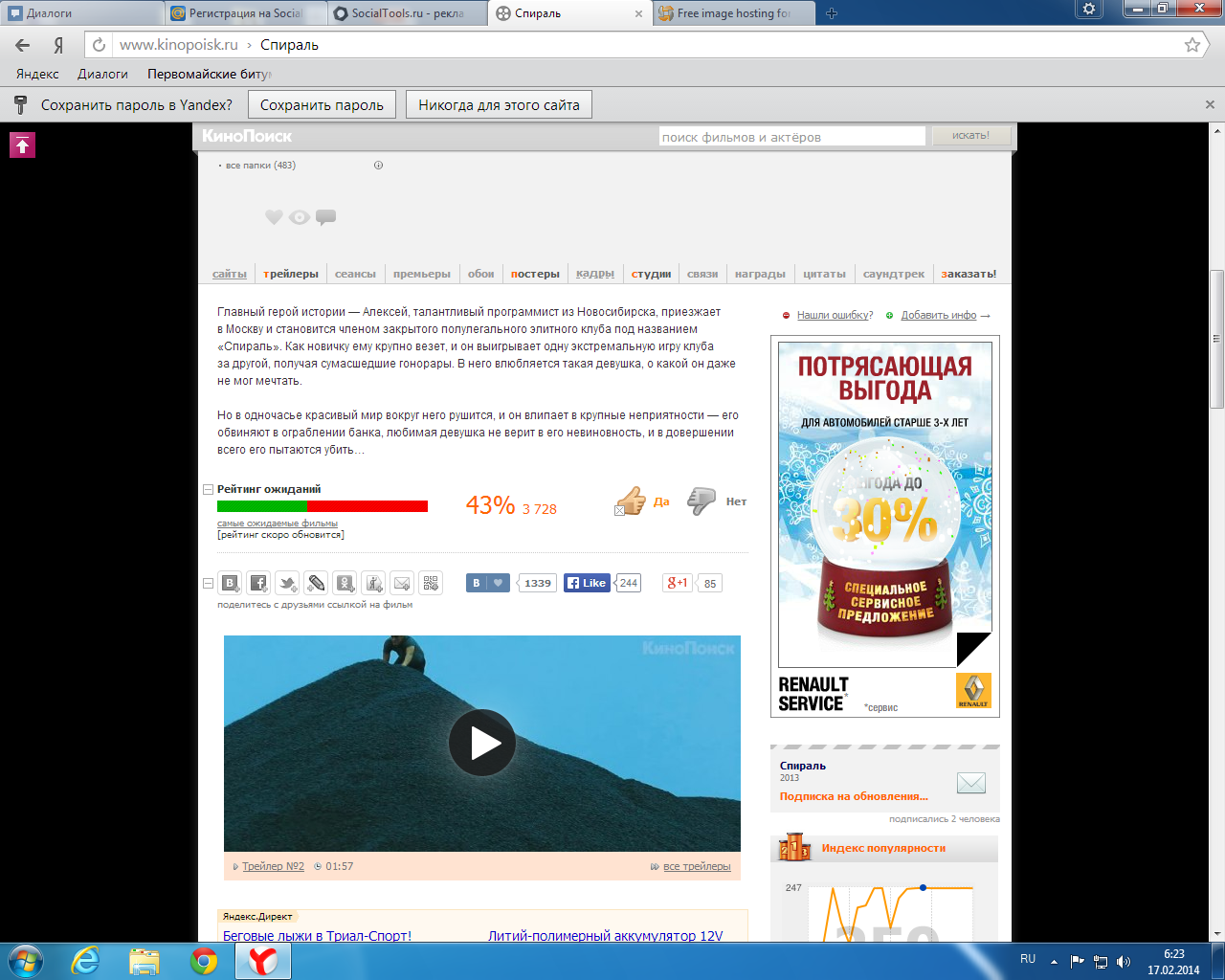Screen dimensions: 1225x980
Task: Share film via VKontakte share icon
Action: (x=230, y=583)
